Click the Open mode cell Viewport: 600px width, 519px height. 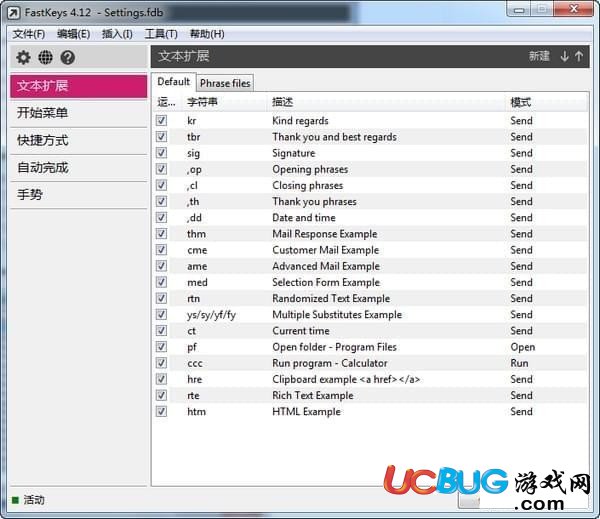click(x=523, y=347)
